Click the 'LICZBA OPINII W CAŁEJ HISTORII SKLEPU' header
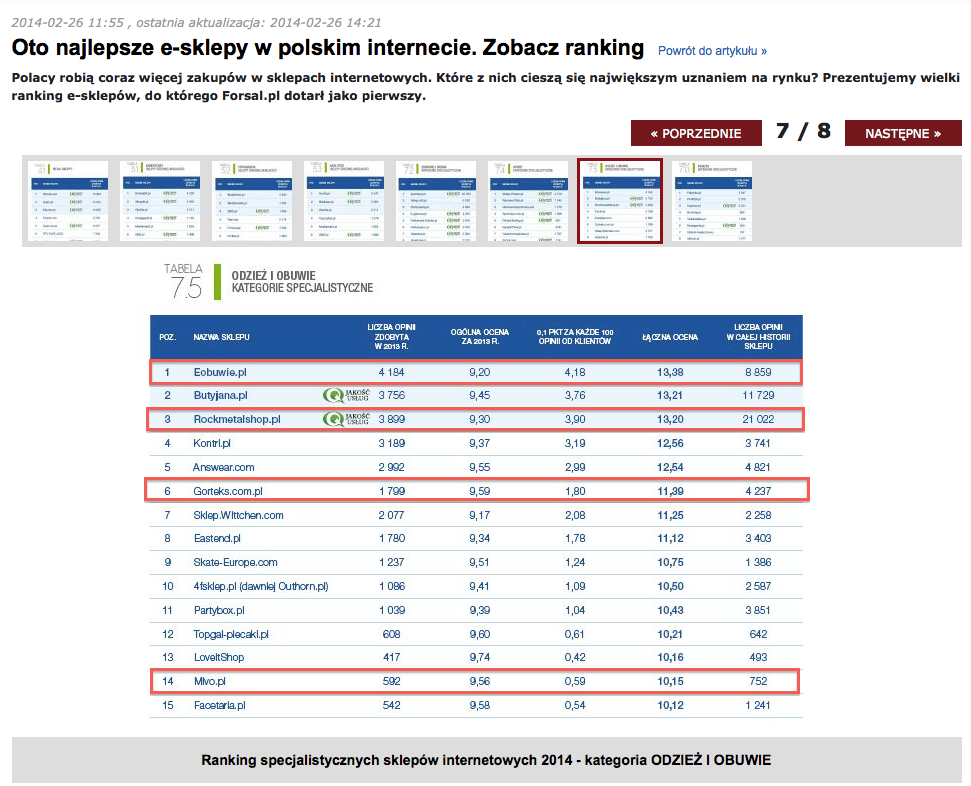This screenshot has height=786, width=971. pyautogui.click(x=758, y=336)
